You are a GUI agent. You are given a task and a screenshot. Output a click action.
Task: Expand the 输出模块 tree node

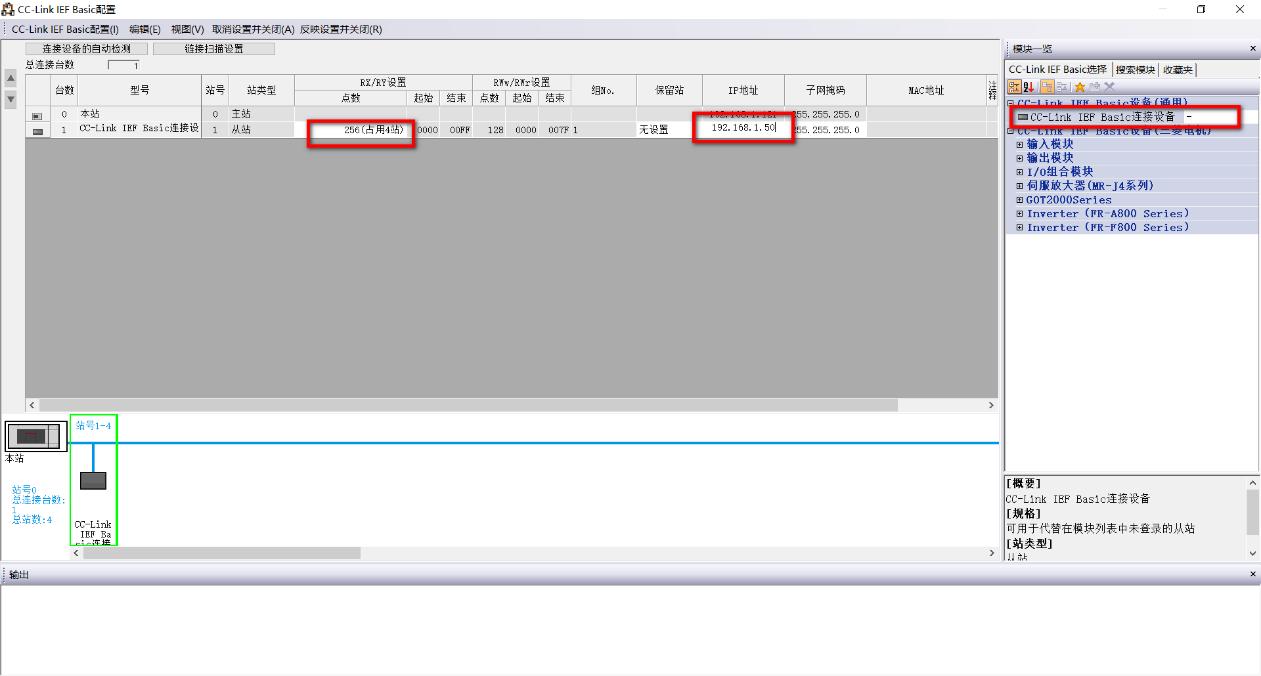click(x=1020, y=158)
